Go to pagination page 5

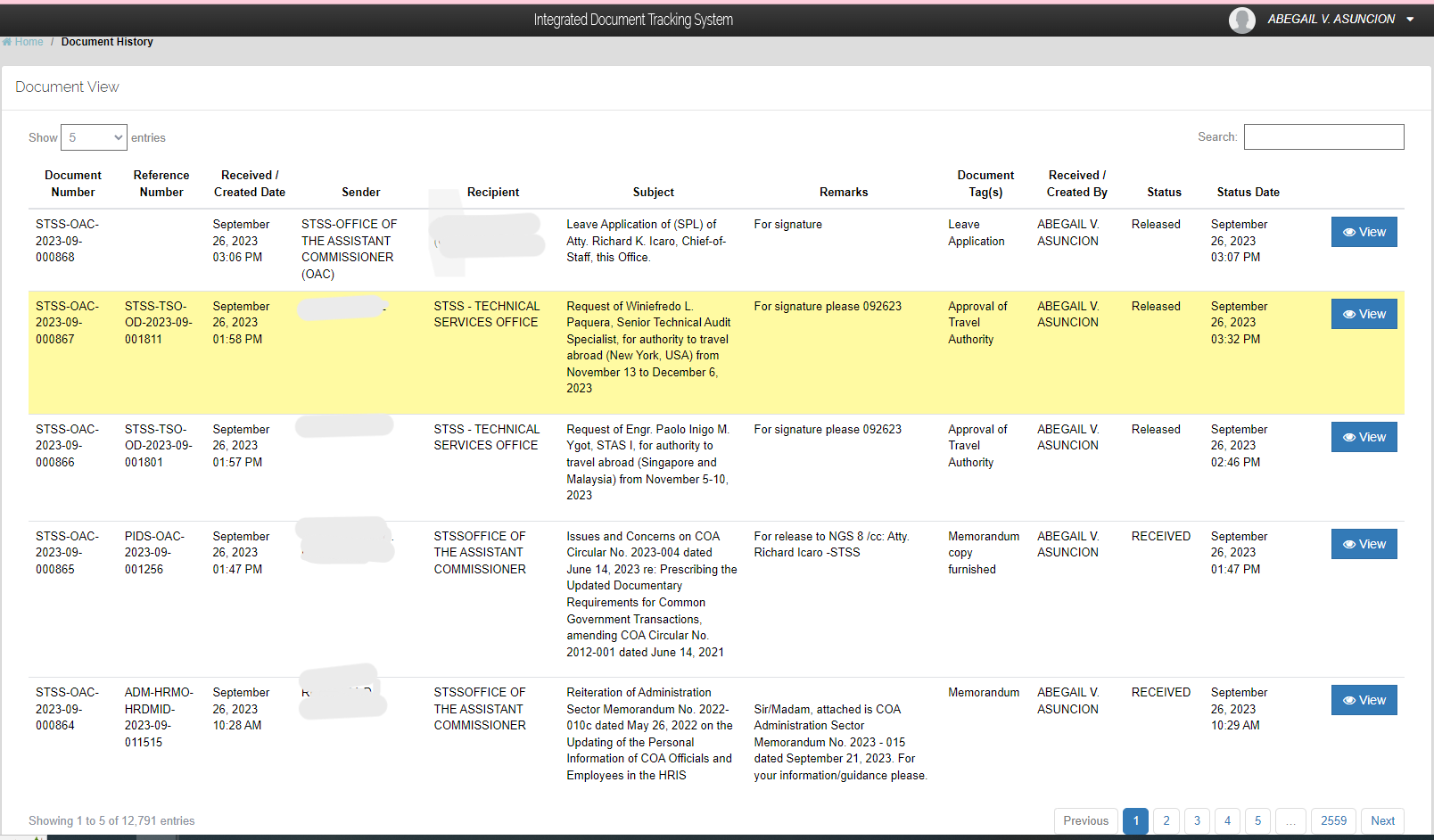point(1258,821)
